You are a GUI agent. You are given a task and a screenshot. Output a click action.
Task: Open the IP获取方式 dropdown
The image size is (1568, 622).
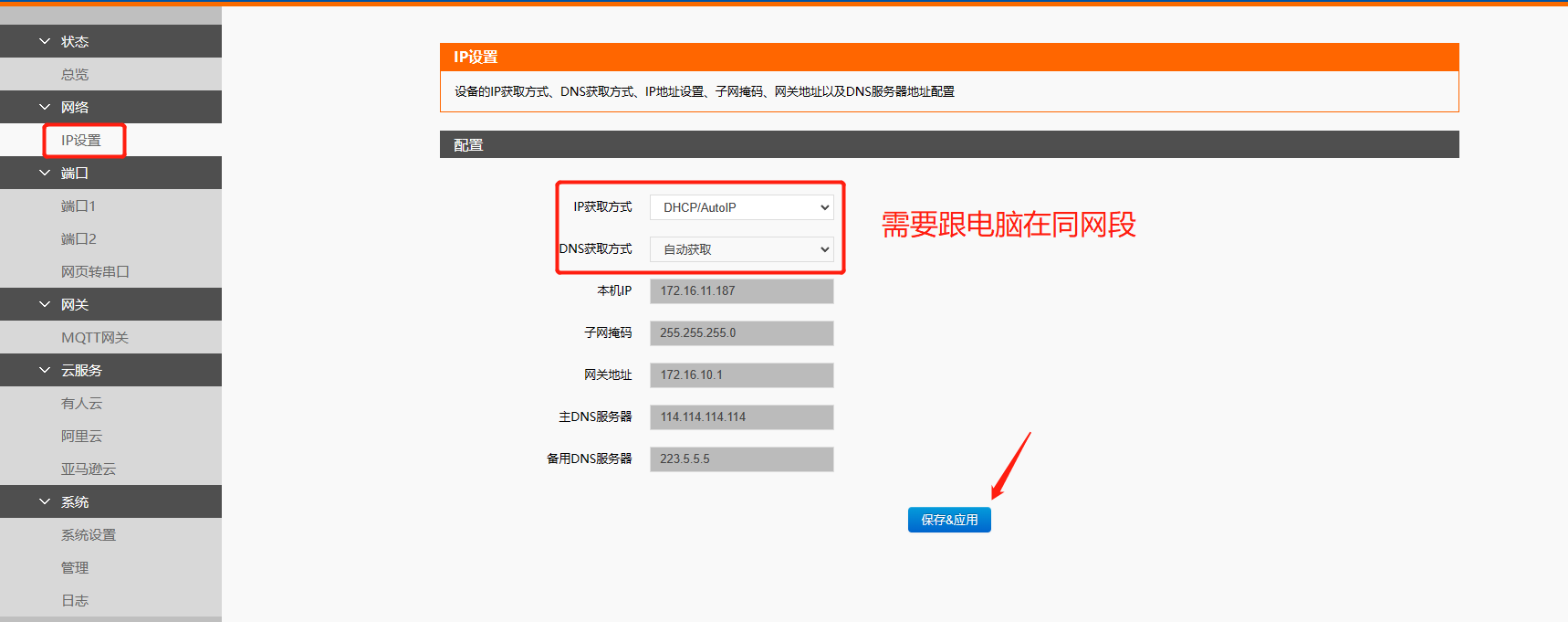pyautogui.click(x=741, y=207)
